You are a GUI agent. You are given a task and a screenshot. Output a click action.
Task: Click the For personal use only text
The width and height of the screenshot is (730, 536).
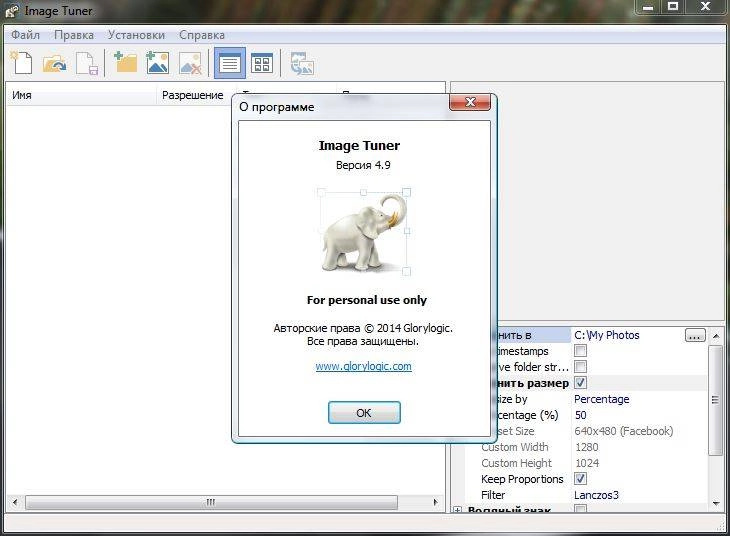[x=367, y=300]
